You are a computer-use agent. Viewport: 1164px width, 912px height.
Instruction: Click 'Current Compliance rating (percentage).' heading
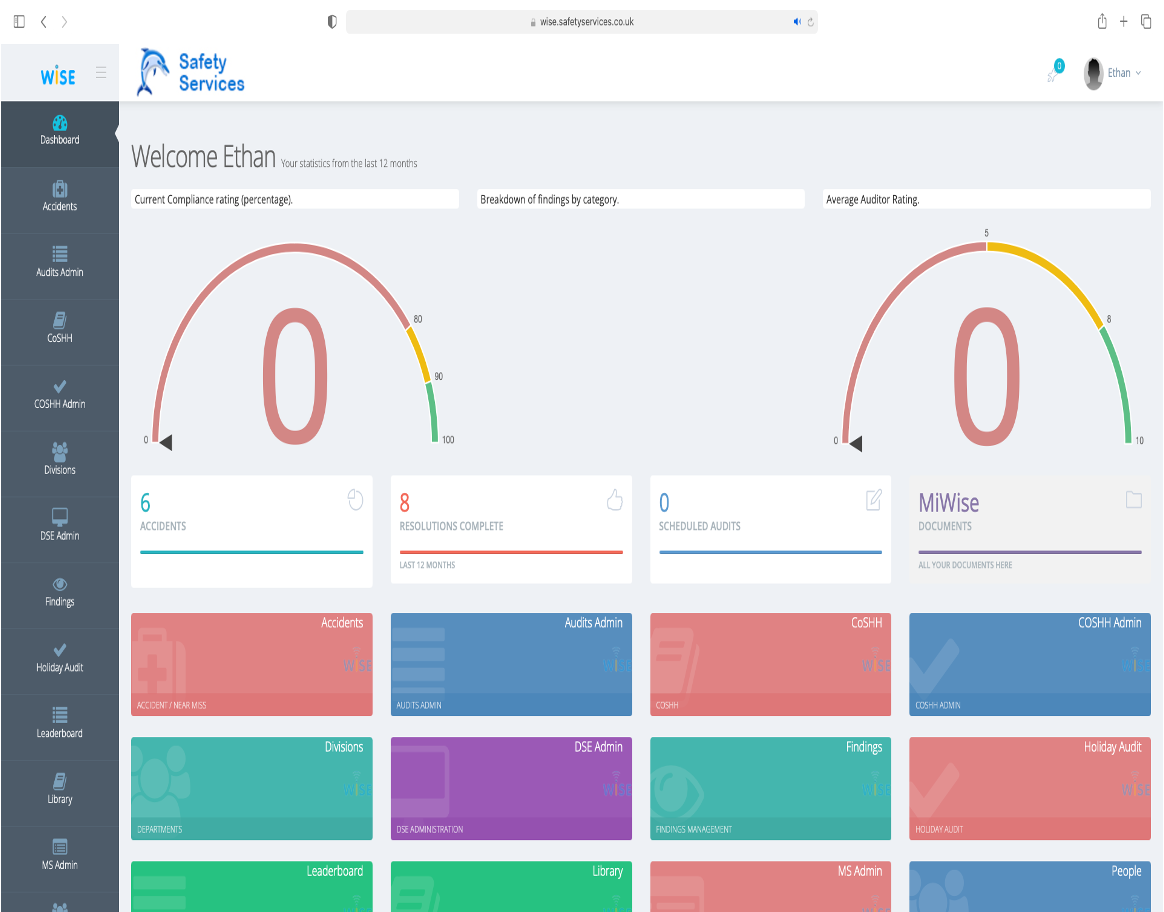(214, 200)
